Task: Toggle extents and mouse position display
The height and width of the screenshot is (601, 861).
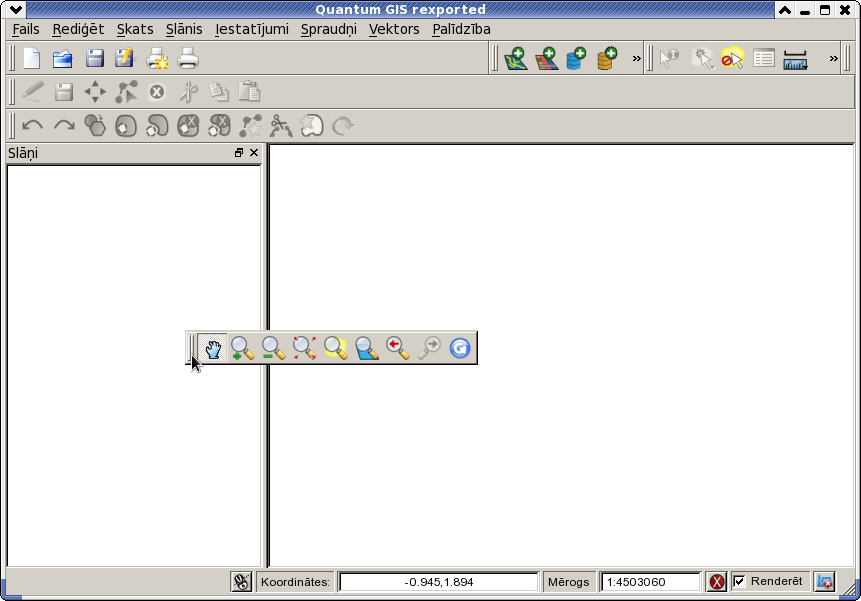Action: tap(241, 582)
